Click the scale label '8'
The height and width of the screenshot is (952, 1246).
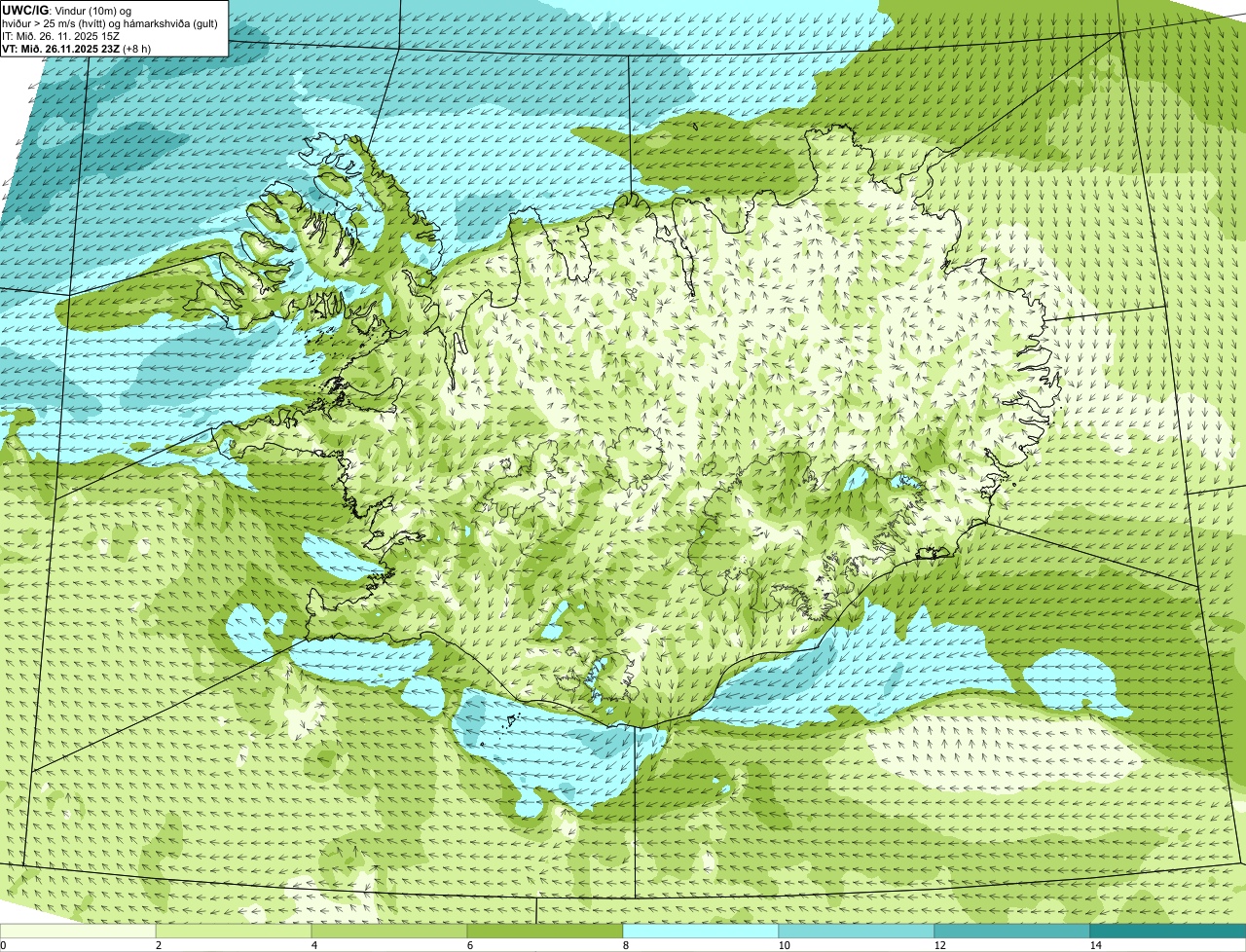coord(625,945)
